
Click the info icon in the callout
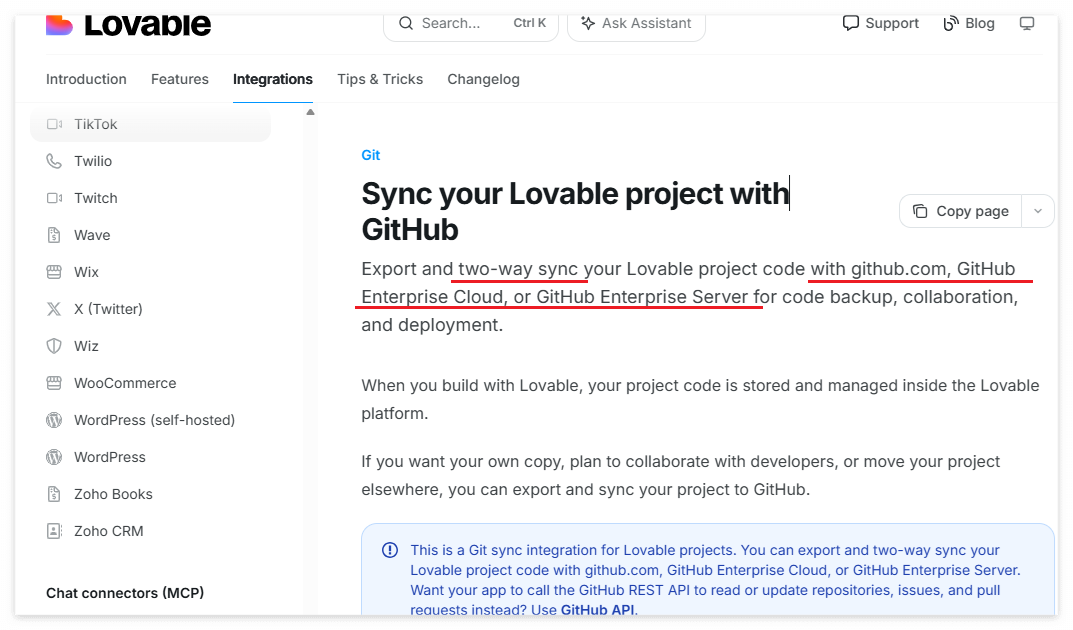390,550
